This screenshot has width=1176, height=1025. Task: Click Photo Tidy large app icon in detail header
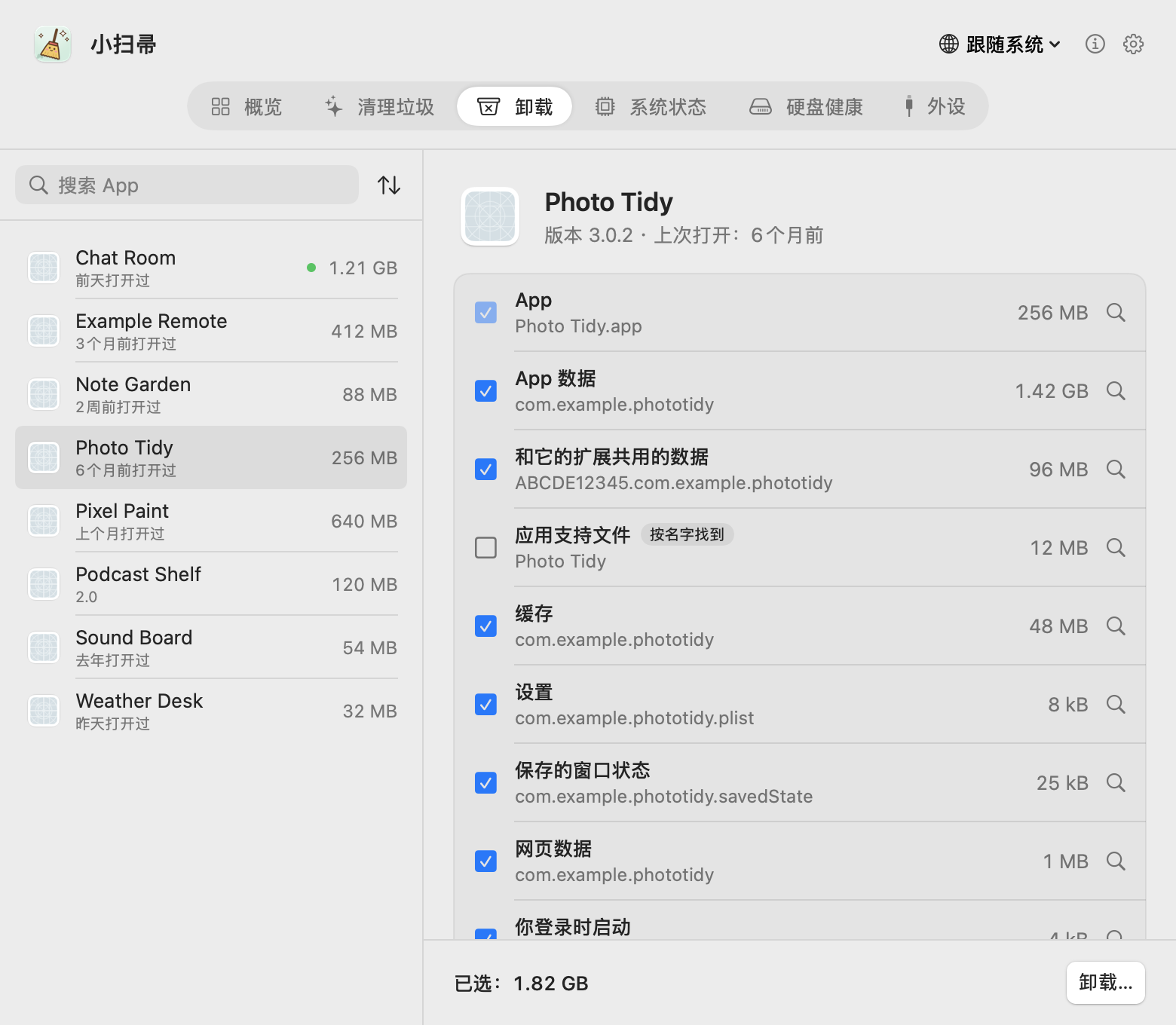[490, 216]
